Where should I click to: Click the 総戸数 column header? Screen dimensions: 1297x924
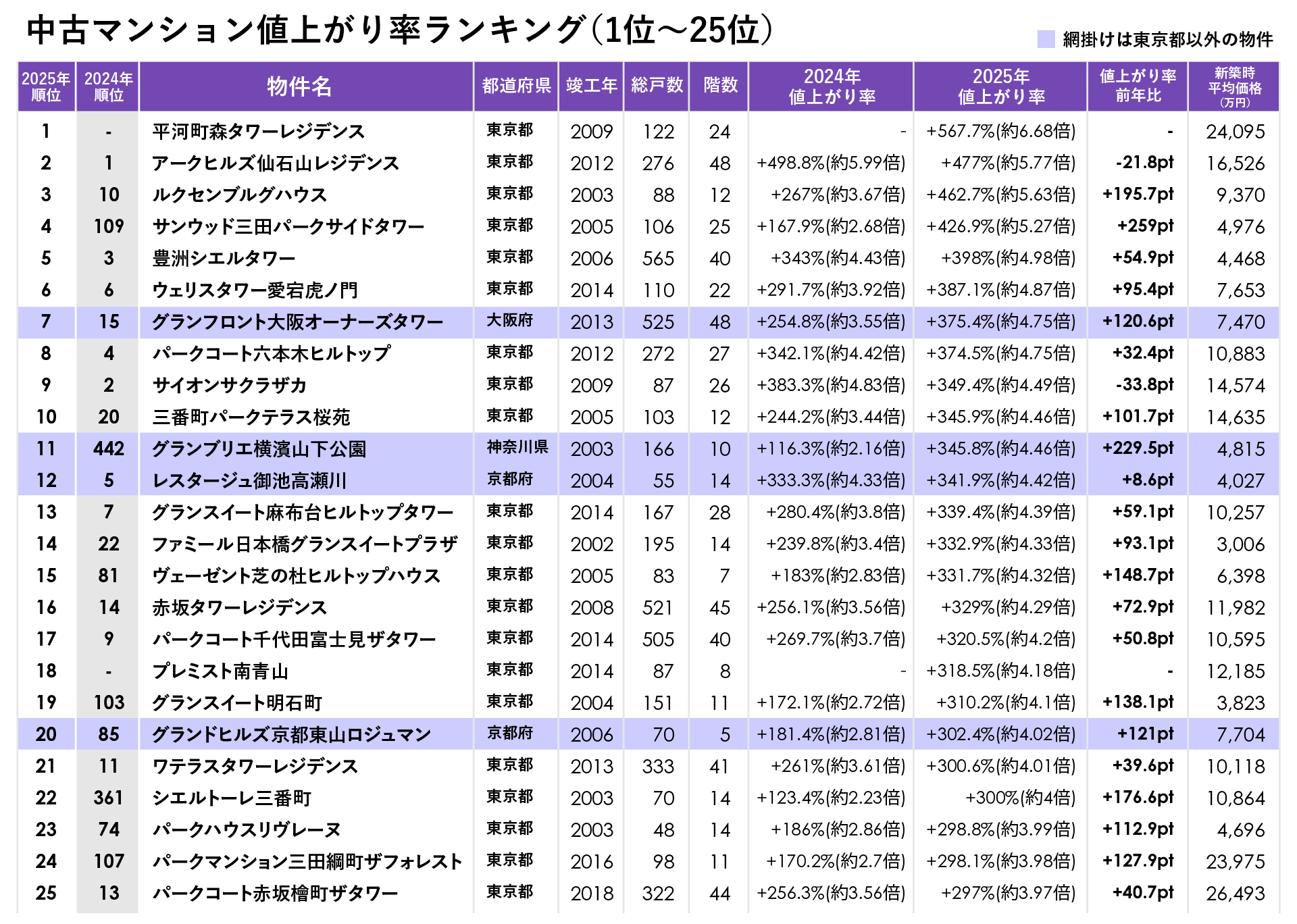[x=657, y=86]
